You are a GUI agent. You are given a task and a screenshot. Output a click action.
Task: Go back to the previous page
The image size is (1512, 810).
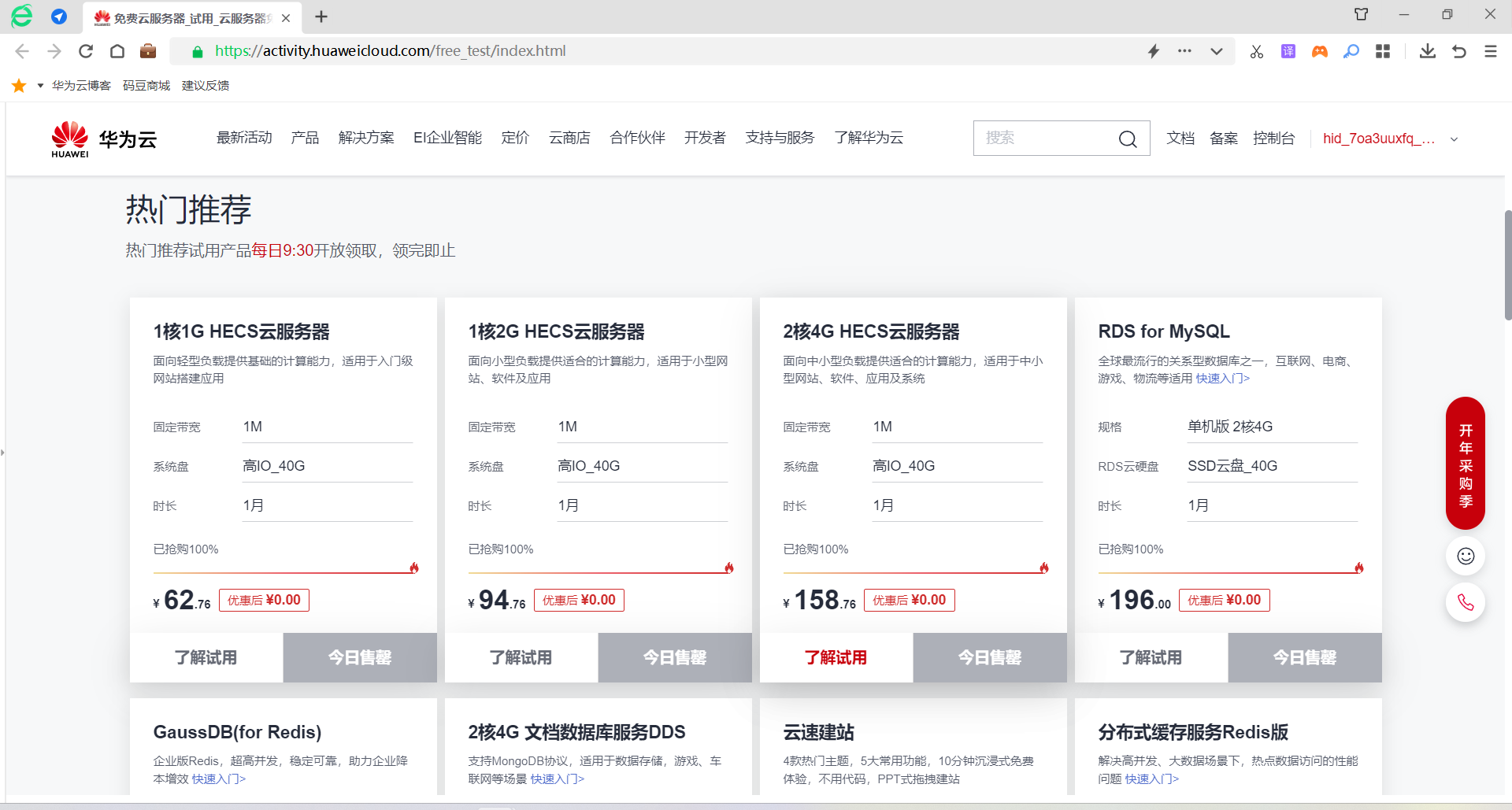[22, 51]
